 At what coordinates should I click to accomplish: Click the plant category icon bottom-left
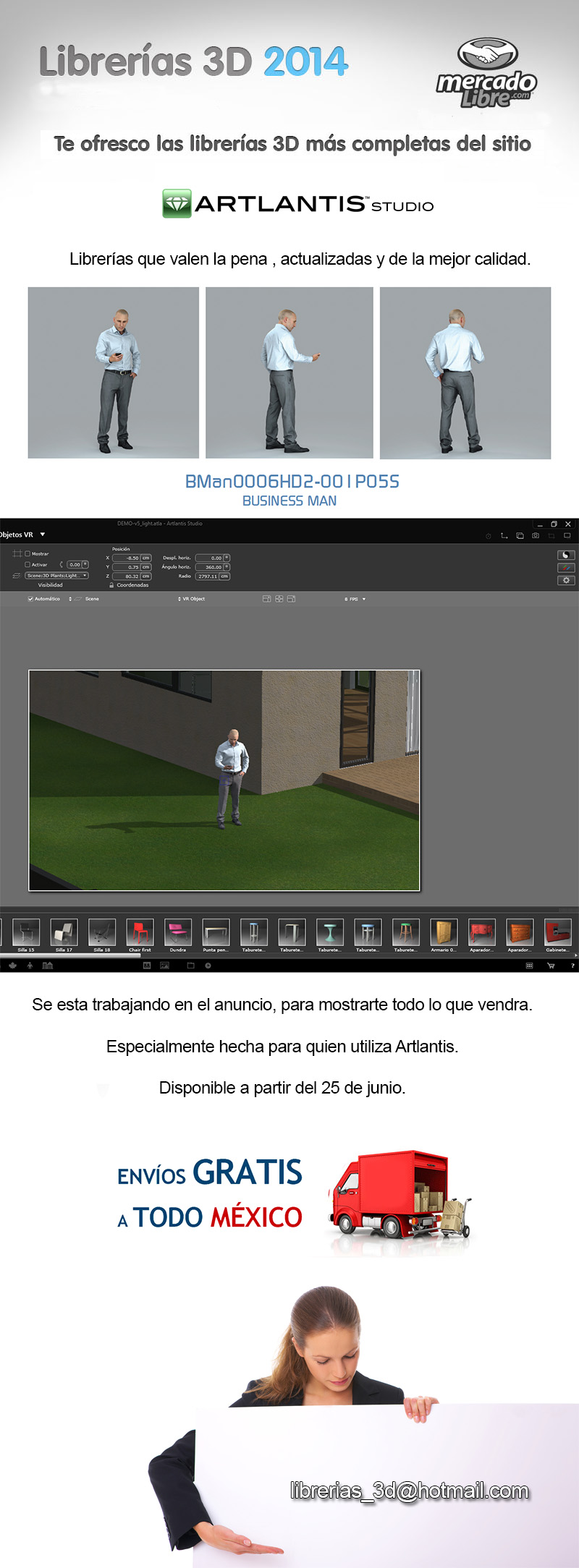coord(12,966)
